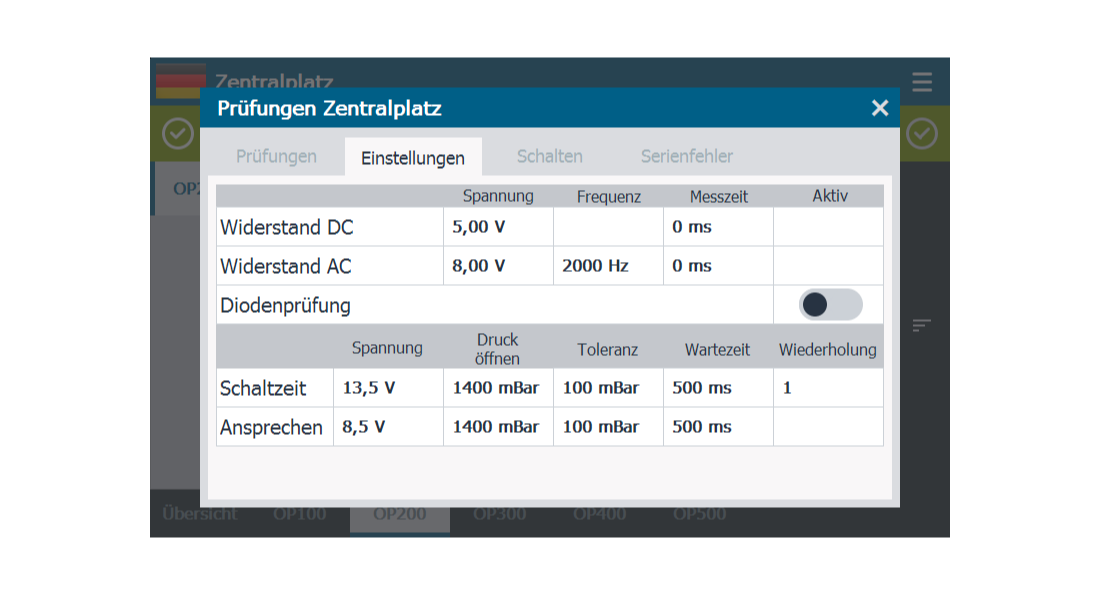Open the Schalten tab
This screenshot has width=1100, height=595.
pos(549,156)
